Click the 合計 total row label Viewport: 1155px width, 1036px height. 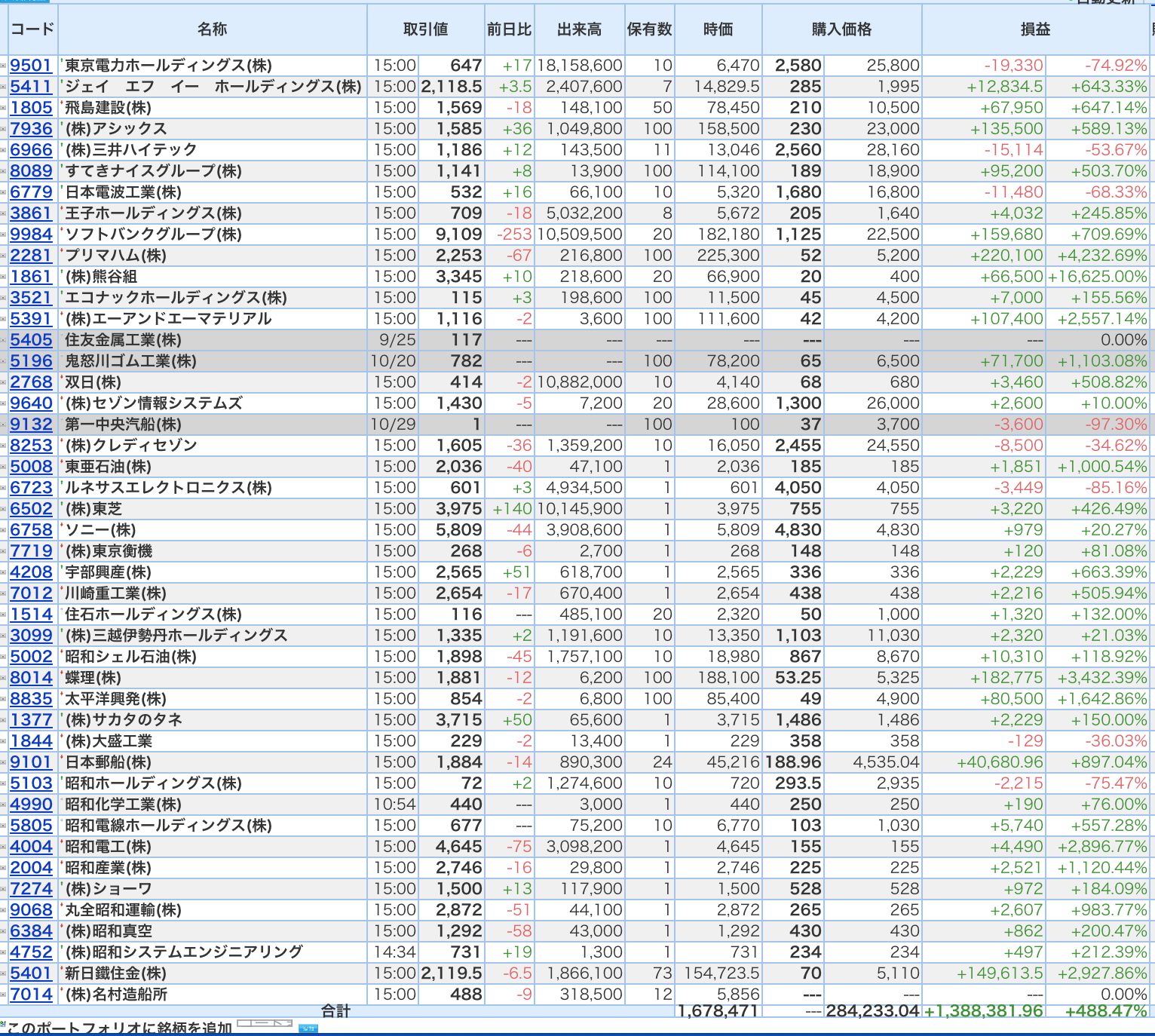click(335, 1011)
